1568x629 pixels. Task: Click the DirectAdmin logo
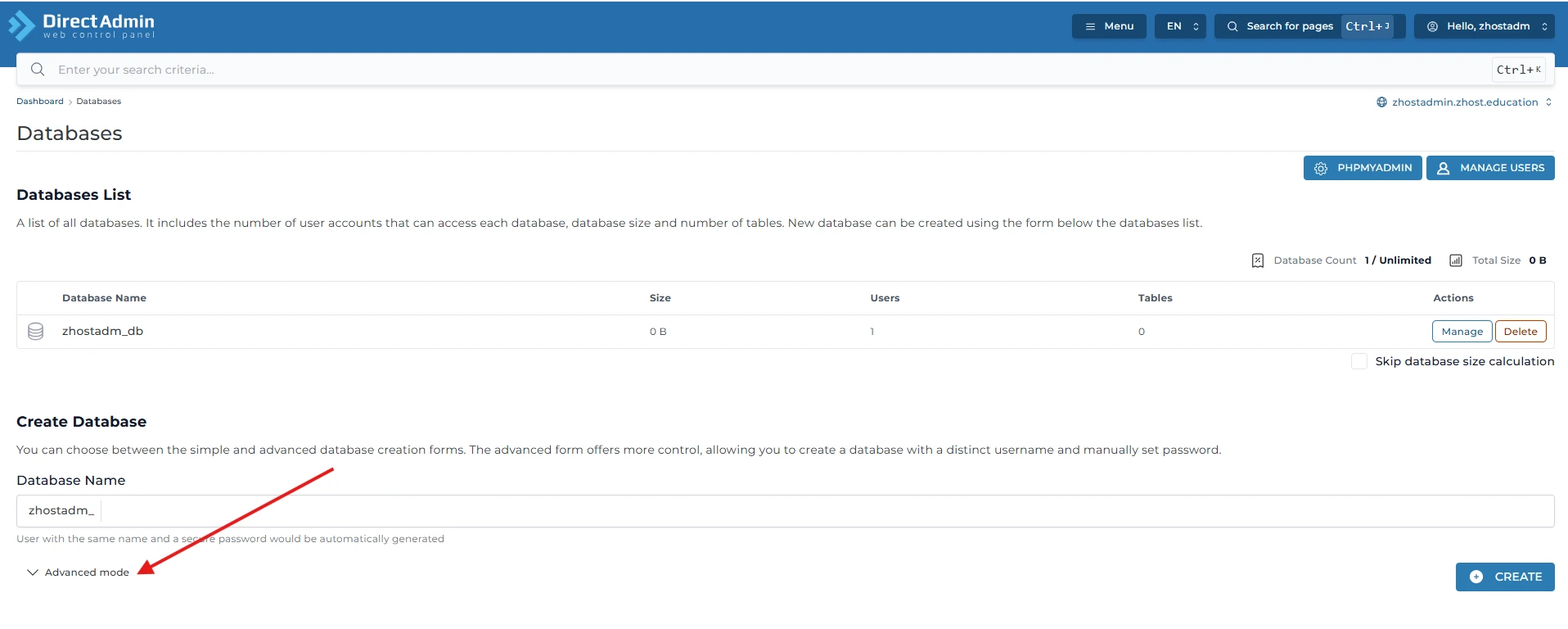coord(81,25)
